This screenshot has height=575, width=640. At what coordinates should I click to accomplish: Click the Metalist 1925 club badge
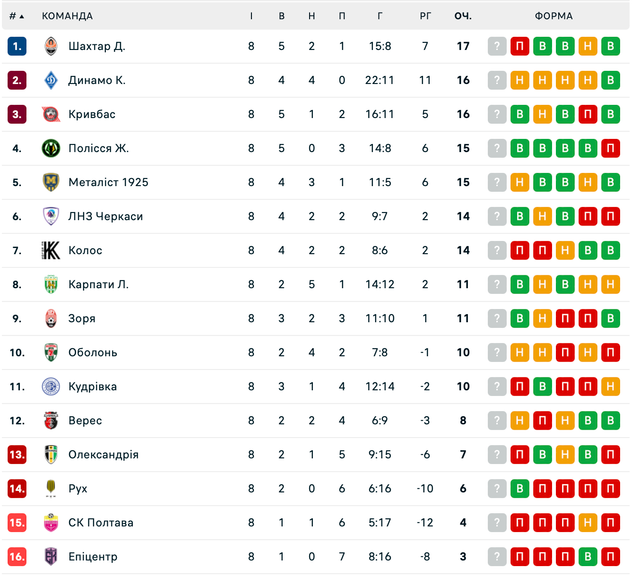coord(51,182)
